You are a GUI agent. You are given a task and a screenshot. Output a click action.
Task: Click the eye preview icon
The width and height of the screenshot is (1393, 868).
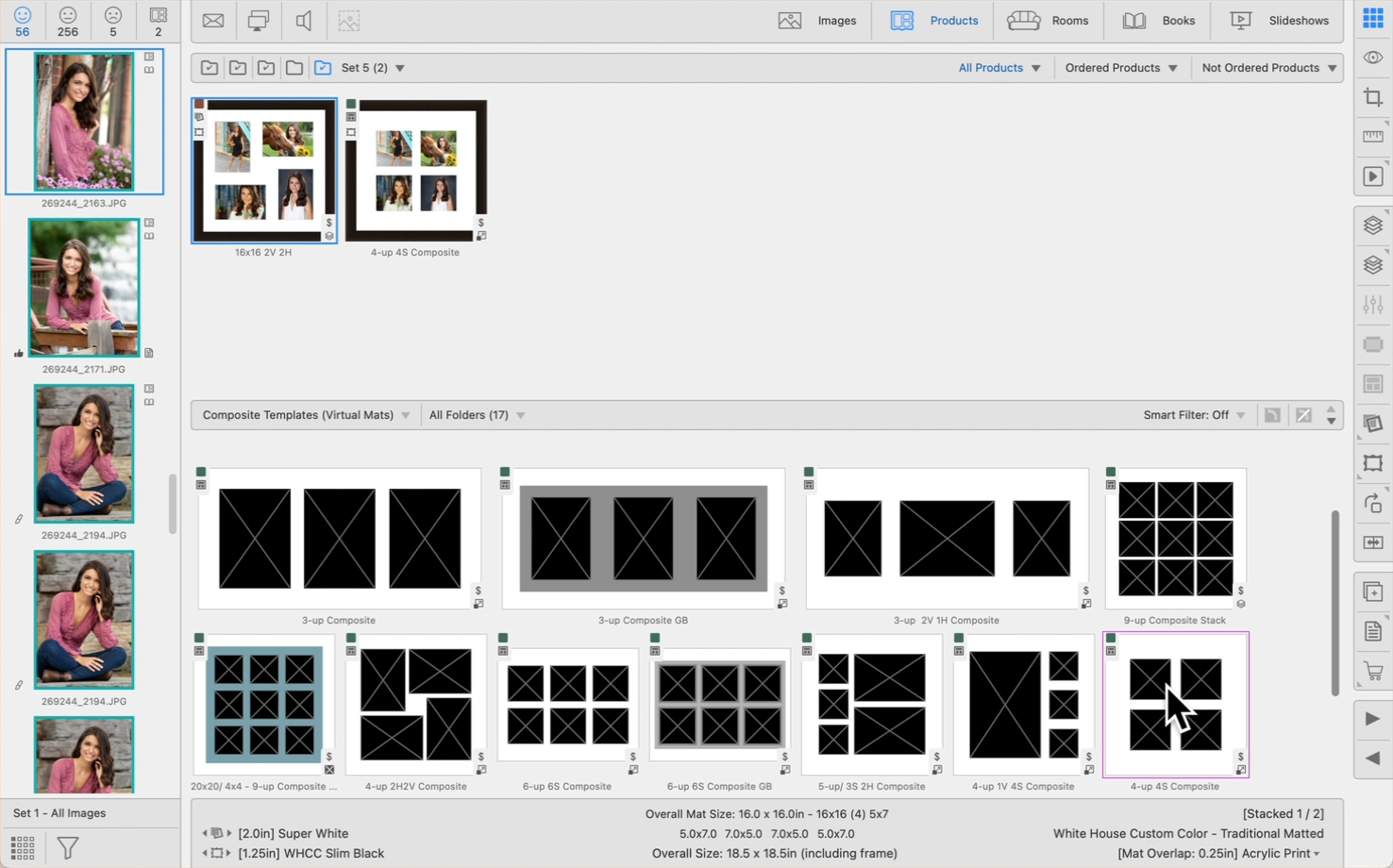pos(1372,58)
